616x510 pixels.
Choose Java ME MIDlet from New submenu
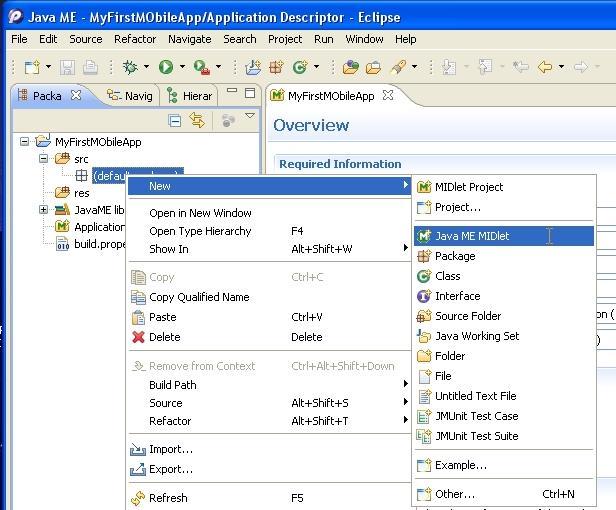coord(504,236)
